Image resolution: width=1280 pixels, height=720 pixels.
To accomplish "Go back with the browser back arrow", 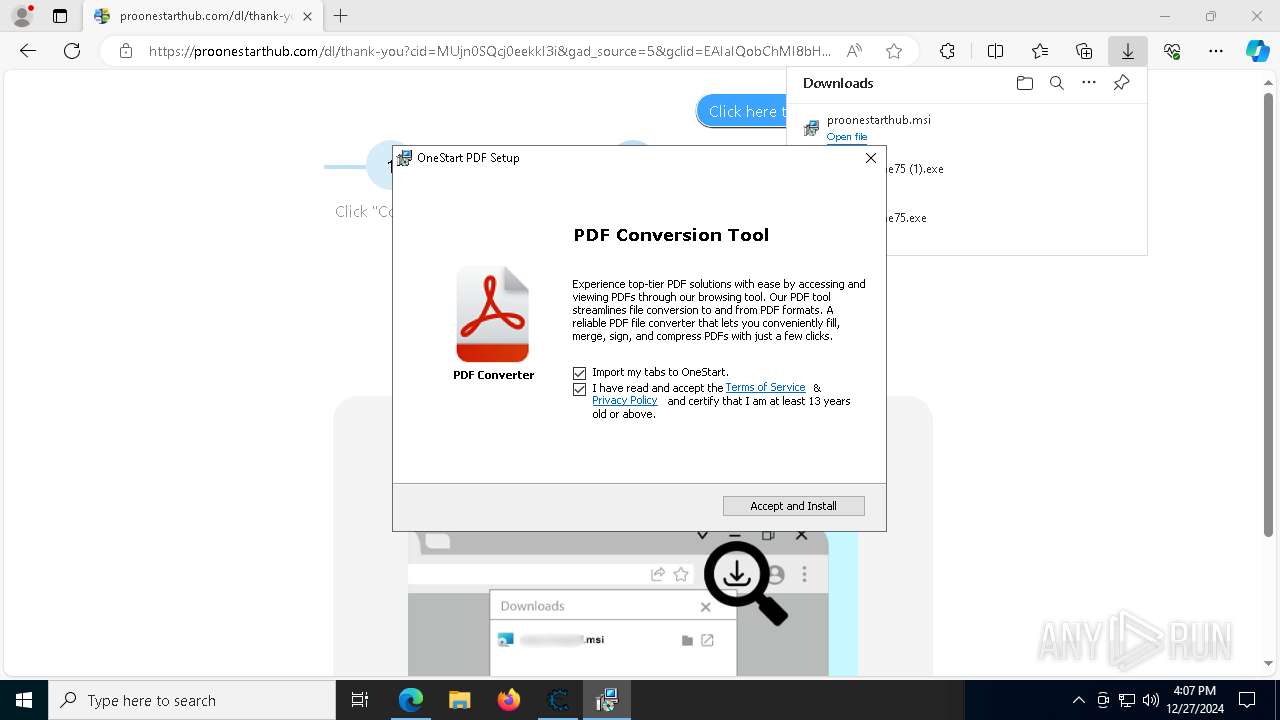I will point(28,51).
